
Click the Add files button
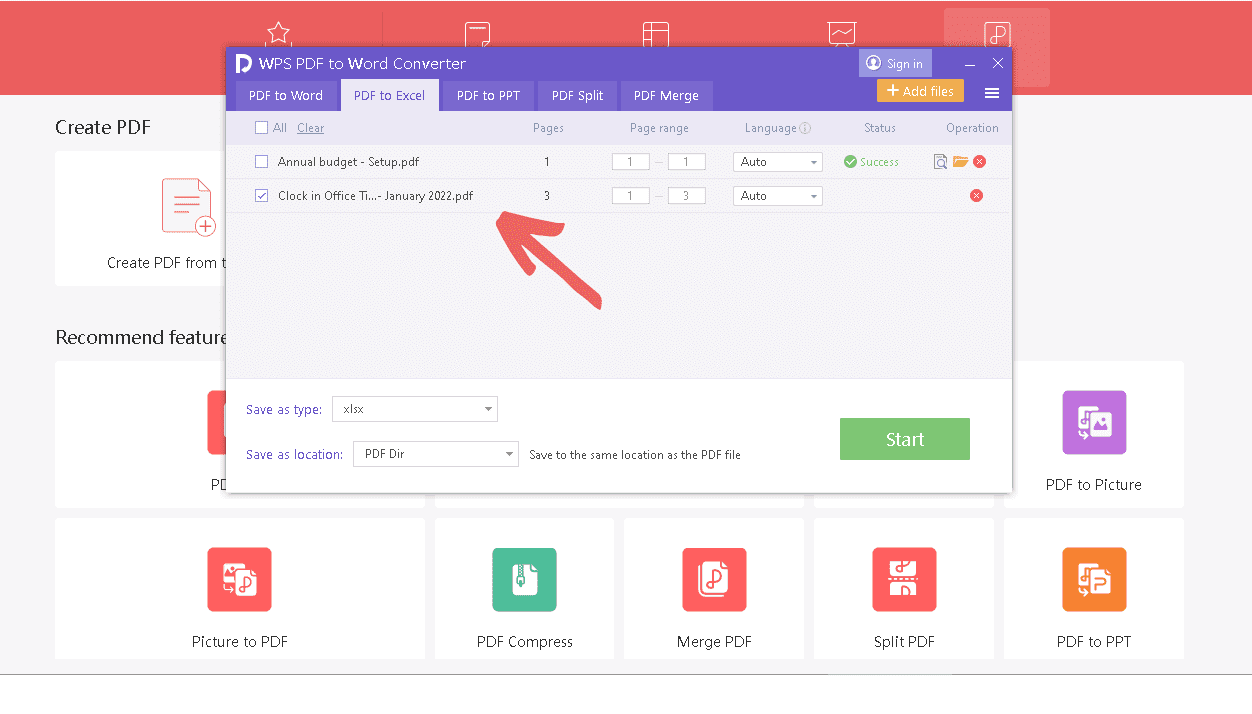pos(920,91)
